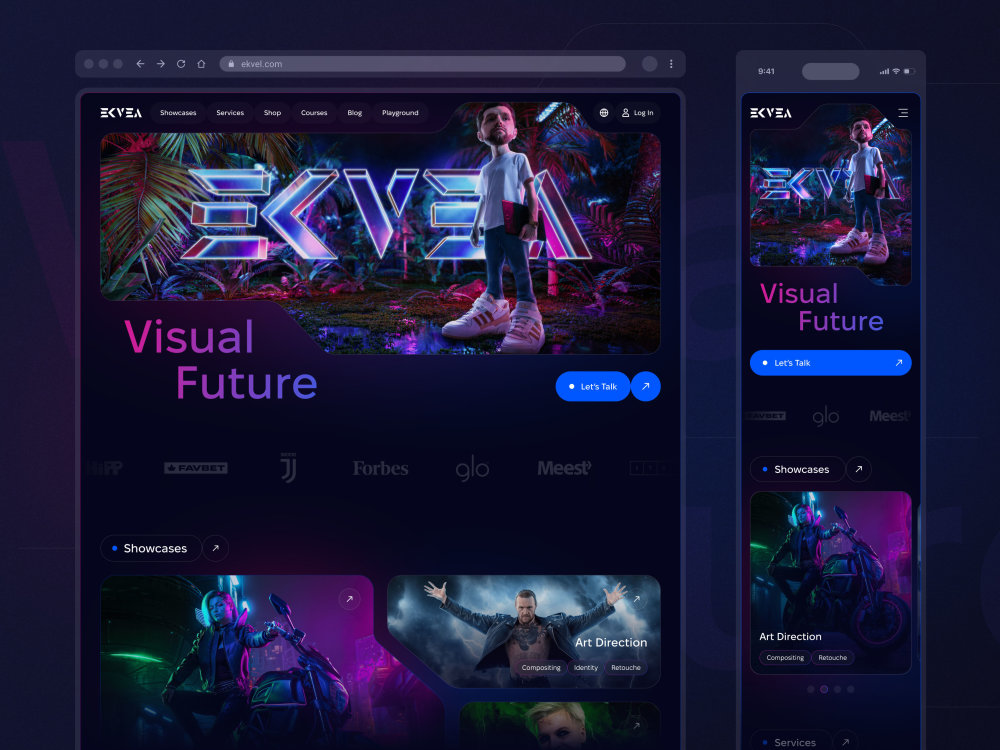Open the Playground nav item

click(401, 113)
